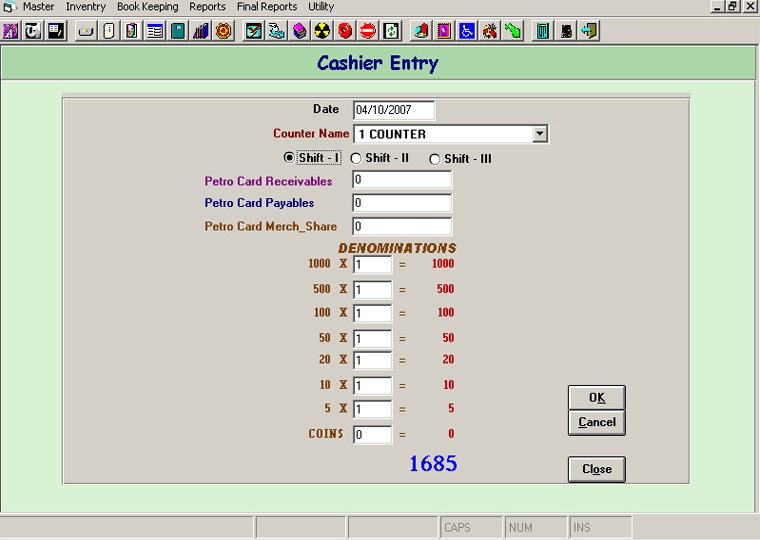Click the yellow radiation symbol toolbar icon
Viewport: 760px width, 540px height.
tap(322, 31)
